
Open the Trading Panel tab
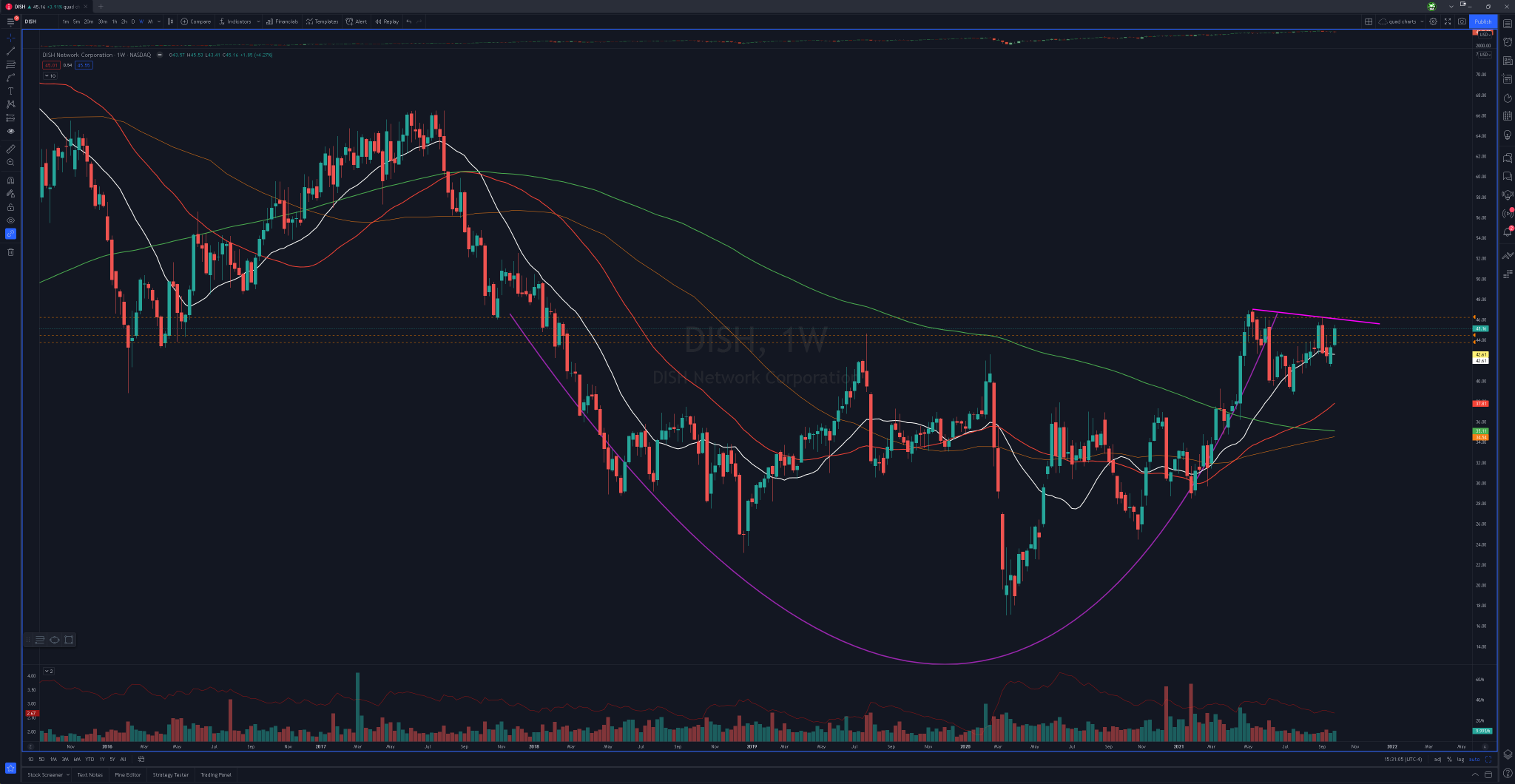tap(216, 775)
